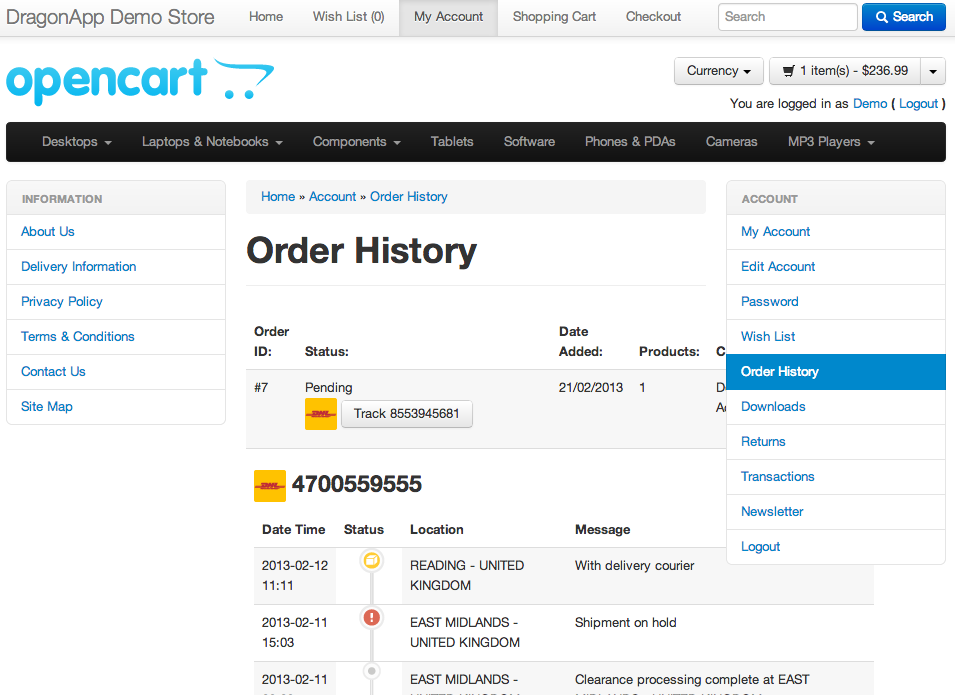Open the Shopping Cart tab

point(554,17)
